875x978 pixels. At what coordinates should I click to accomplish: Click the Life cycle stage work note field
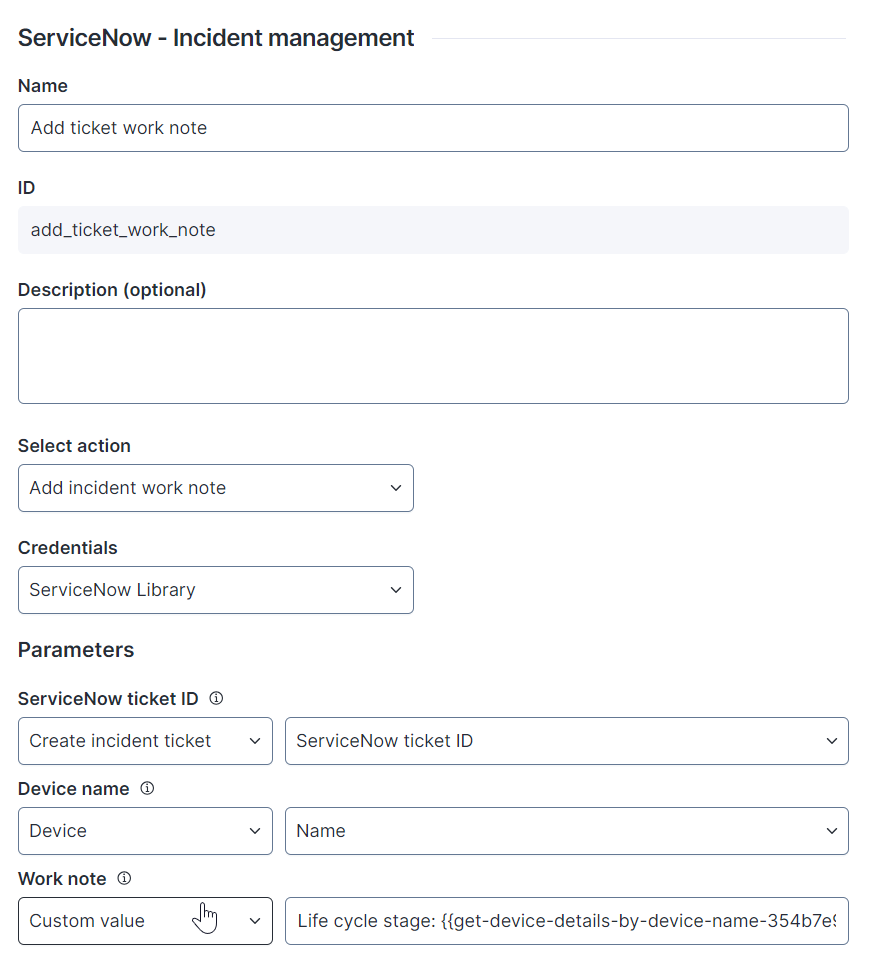pyautogui.click(x=567, y=921)
